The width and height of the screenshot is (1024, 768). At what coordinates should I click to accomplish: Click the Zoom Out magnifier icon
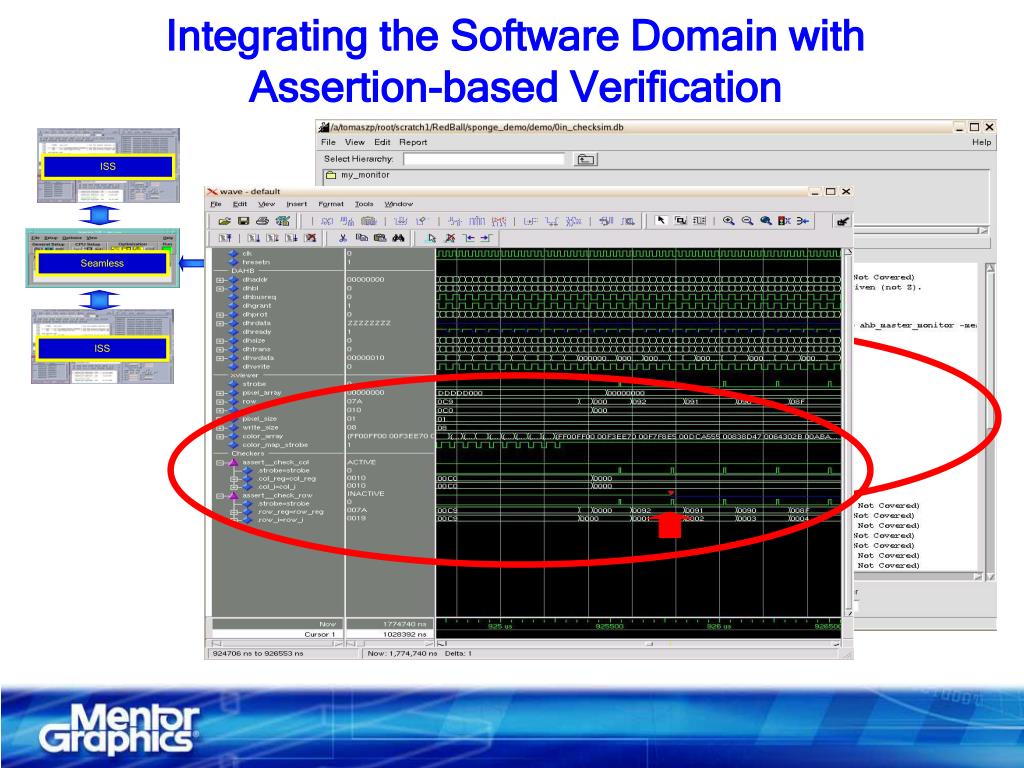point(746,221)
